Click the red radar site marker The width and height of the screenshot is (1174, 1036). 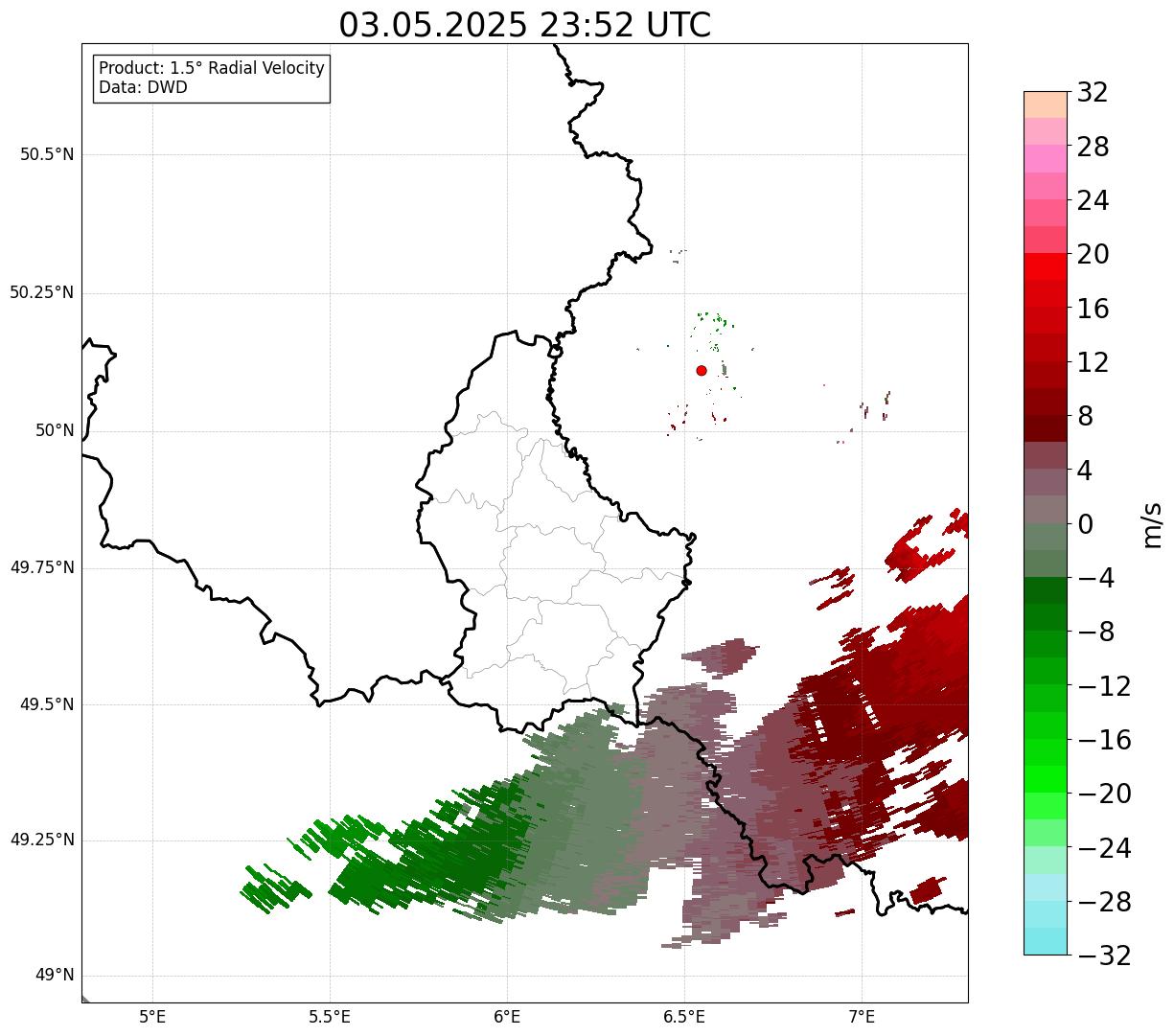point(702,370)
